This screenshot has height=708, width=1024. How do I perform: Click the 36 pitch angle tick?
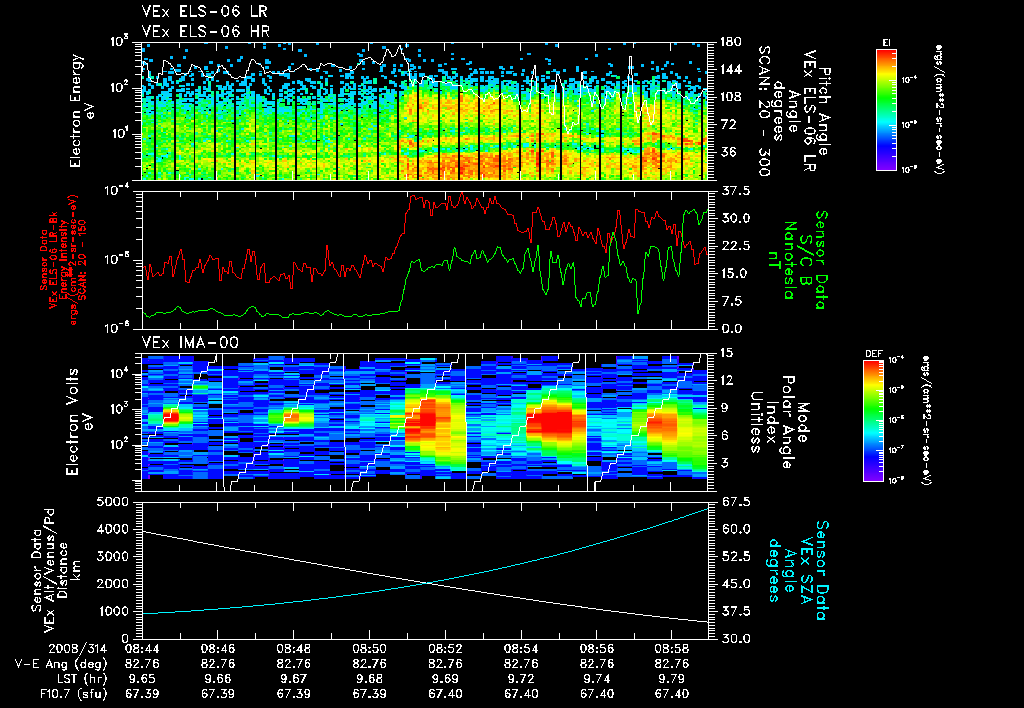[726, 152]
